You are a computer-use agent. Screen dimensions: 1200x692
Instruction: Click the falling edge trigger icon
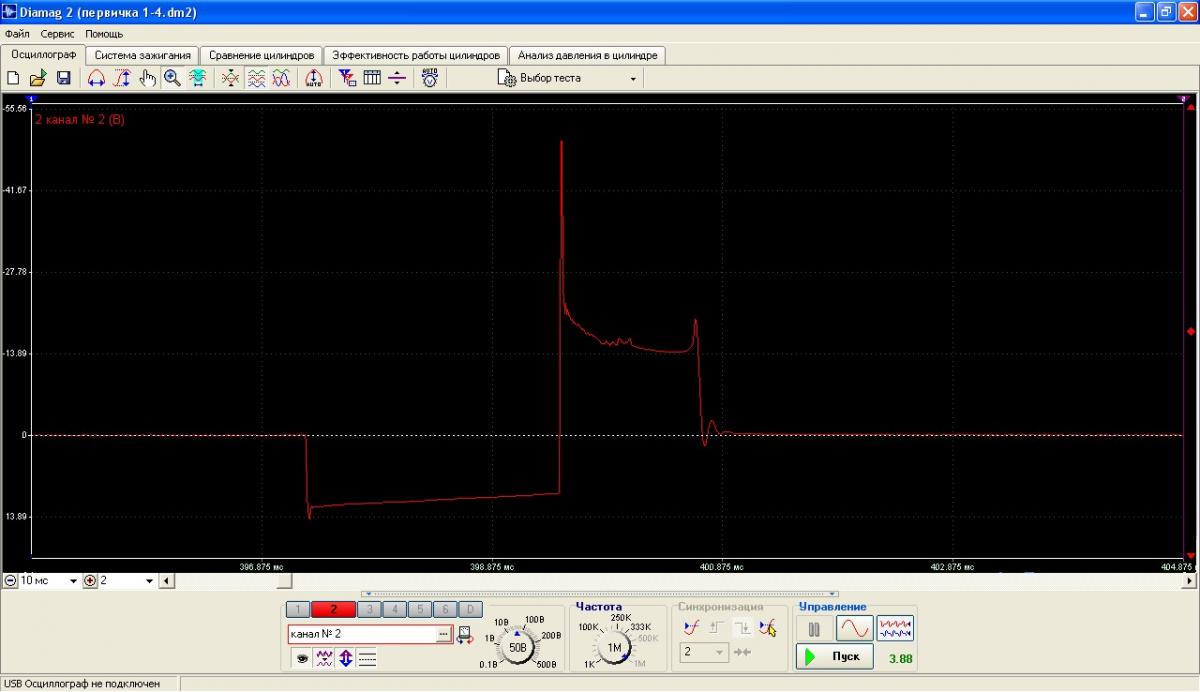[x=742, y=628]
